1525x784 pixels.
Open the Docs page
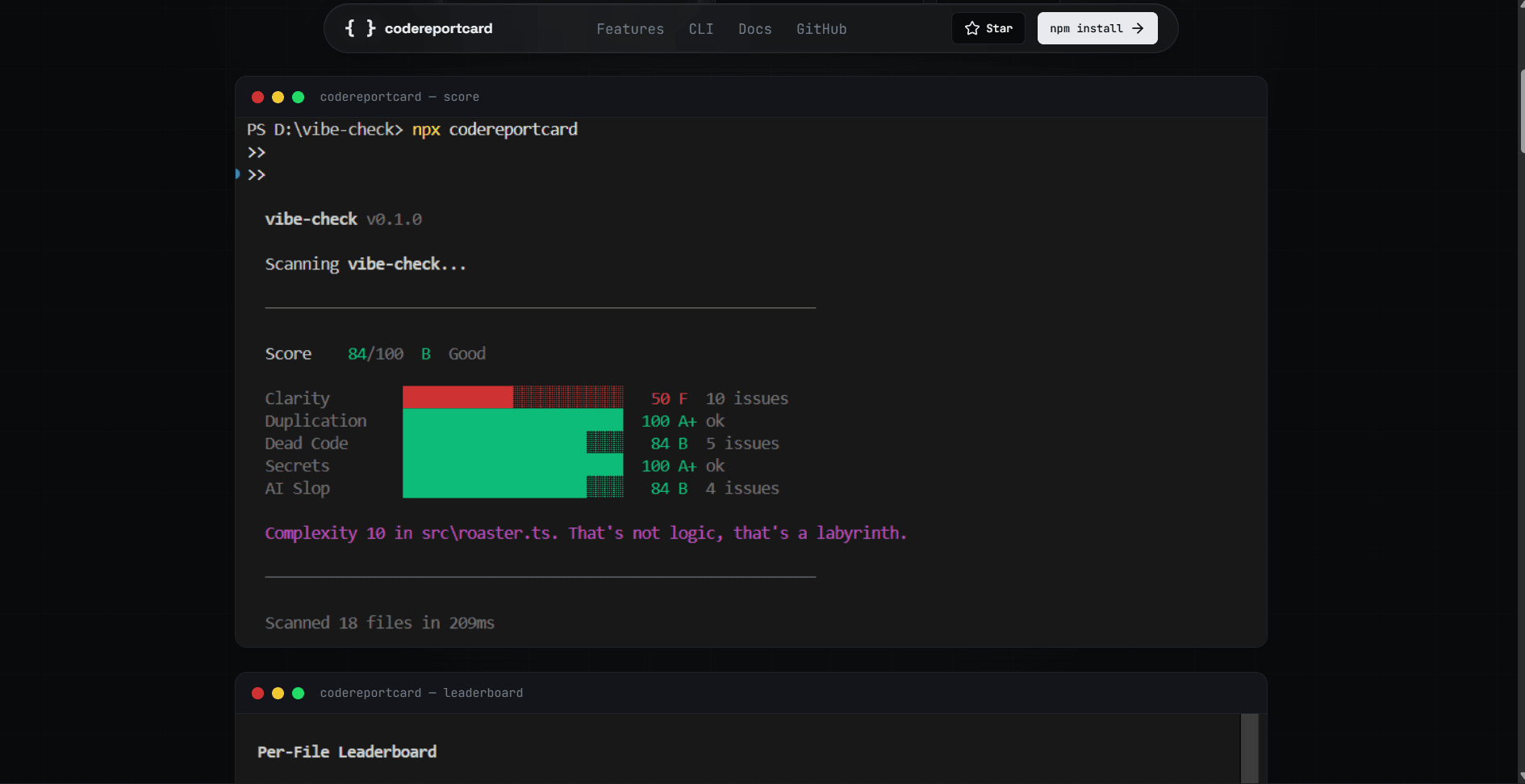754,28
